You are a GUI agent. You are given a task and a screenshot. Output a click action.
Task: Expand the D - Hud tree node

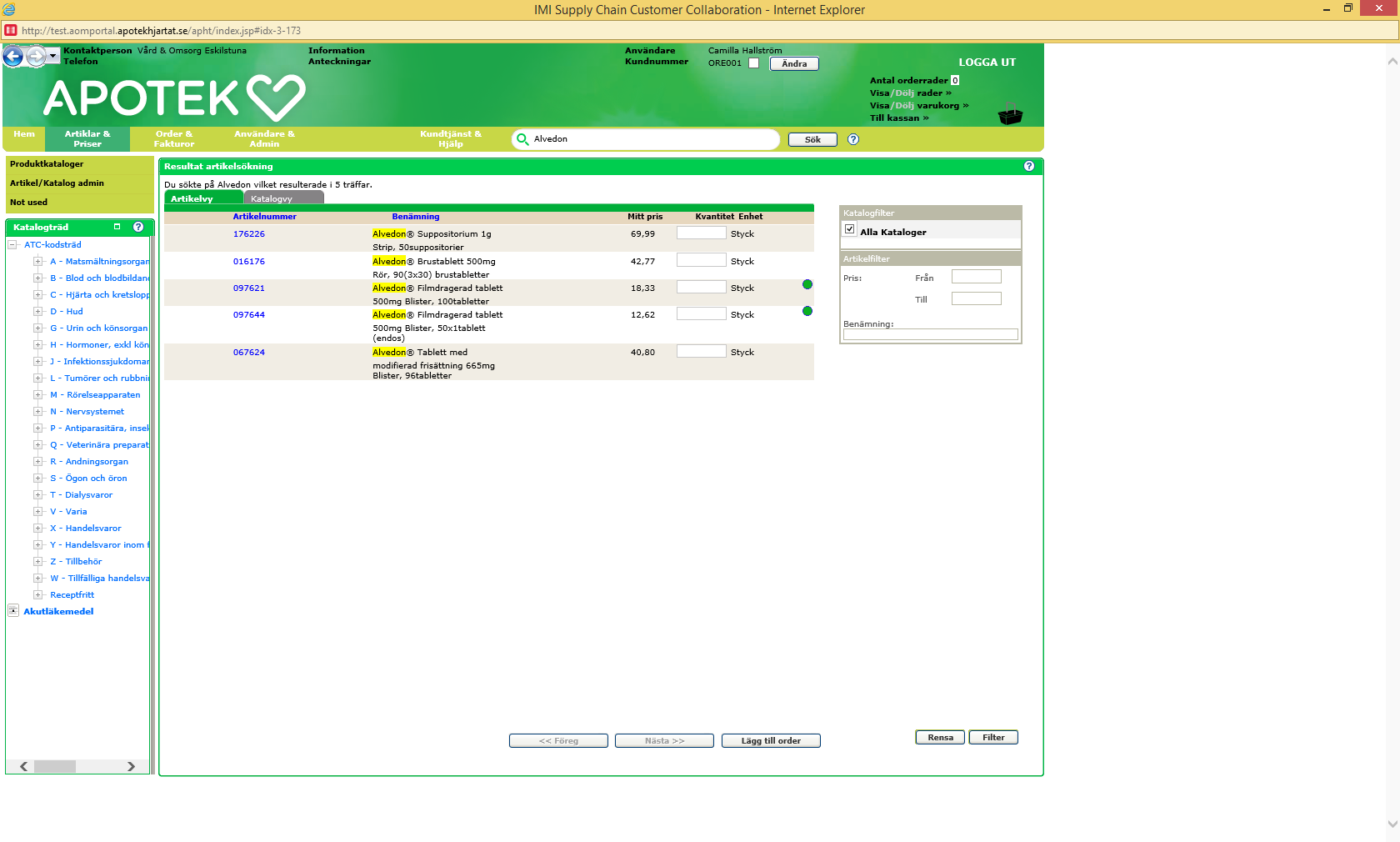[37, 311]
